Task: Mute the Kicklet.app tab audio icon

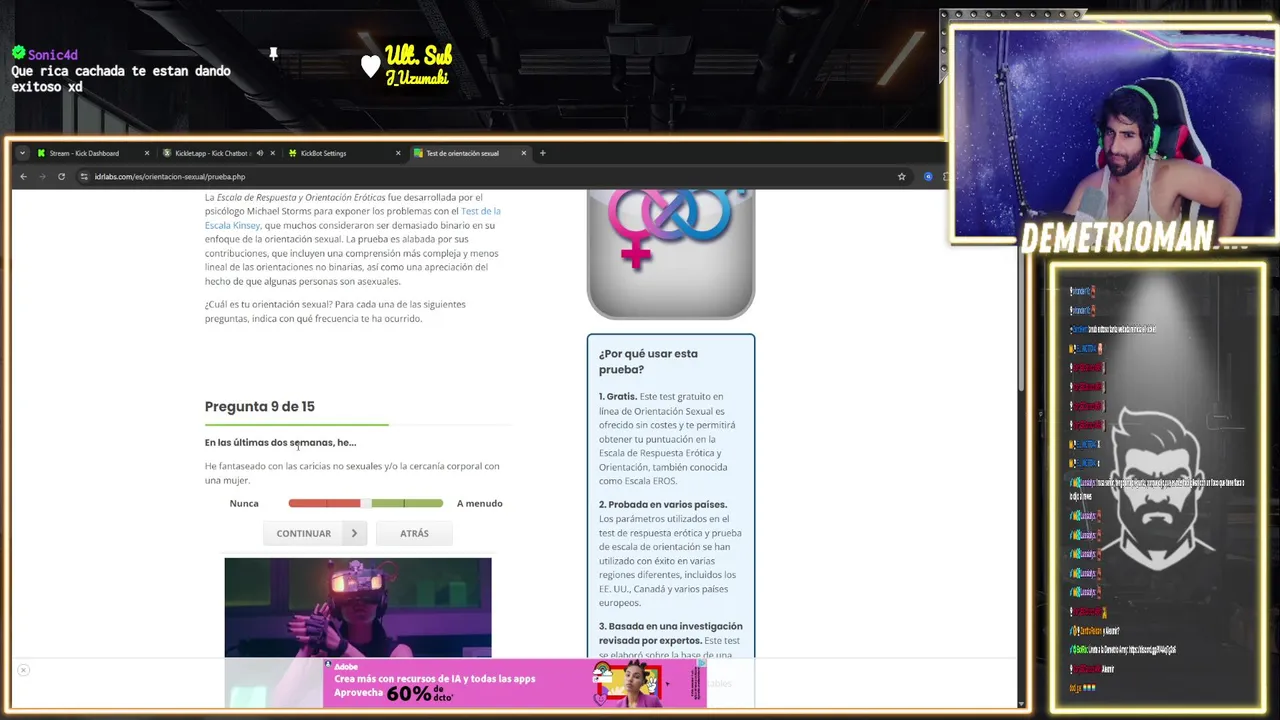Action: click(x=259, y=153)
